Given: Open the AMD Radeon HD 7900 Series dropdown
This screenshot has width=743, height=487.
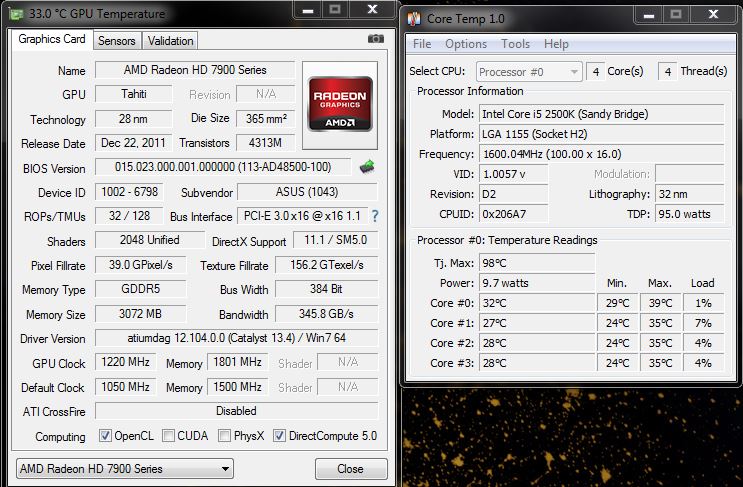Looking at the screenshot, I should [x=125, y=469].
